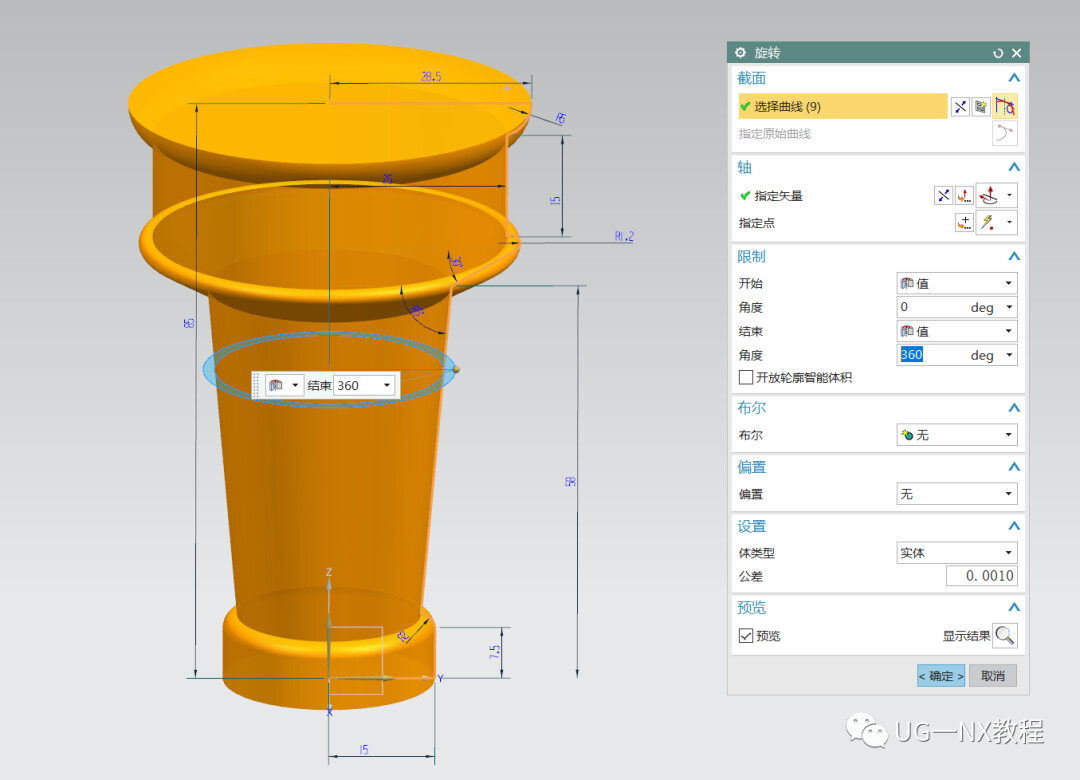This screenshot has height=780, width=1080.
Task: Open the vector dialog icon in 轴
Action: [964, 196]
